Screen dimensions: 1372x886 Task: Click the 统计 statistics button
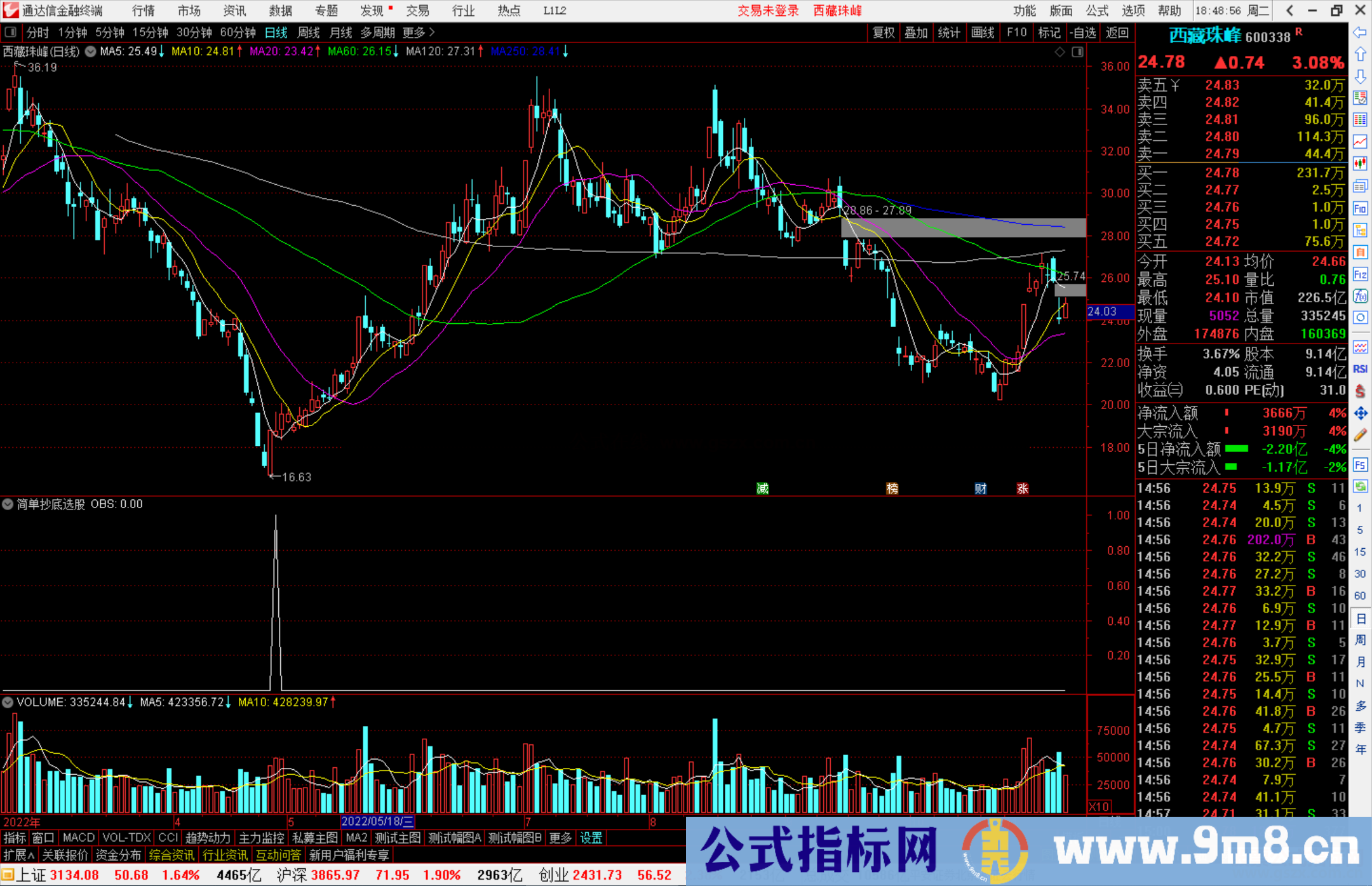pos(949,32)
